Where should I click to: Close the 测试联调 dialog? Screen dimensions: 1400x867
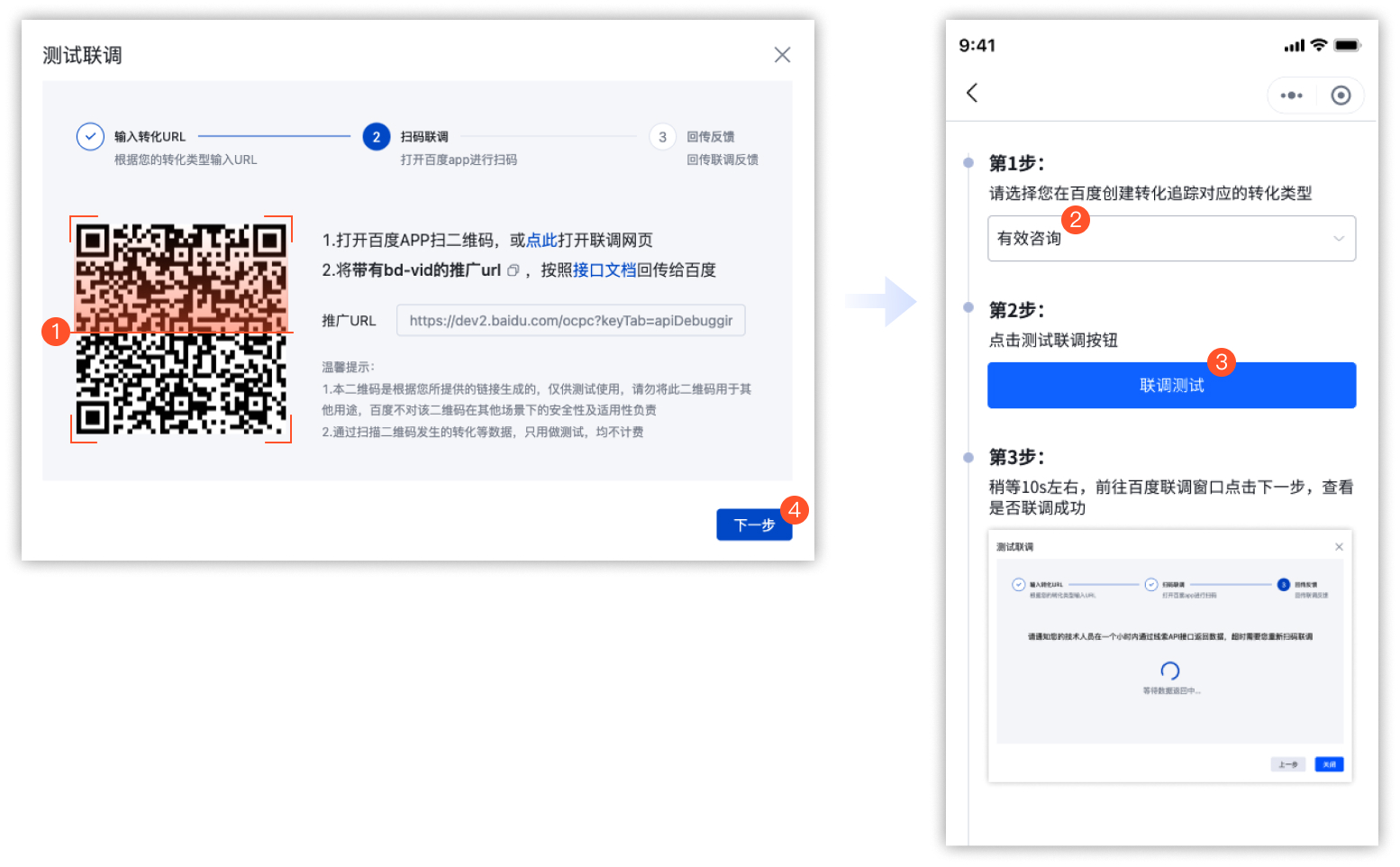[782, 55]
